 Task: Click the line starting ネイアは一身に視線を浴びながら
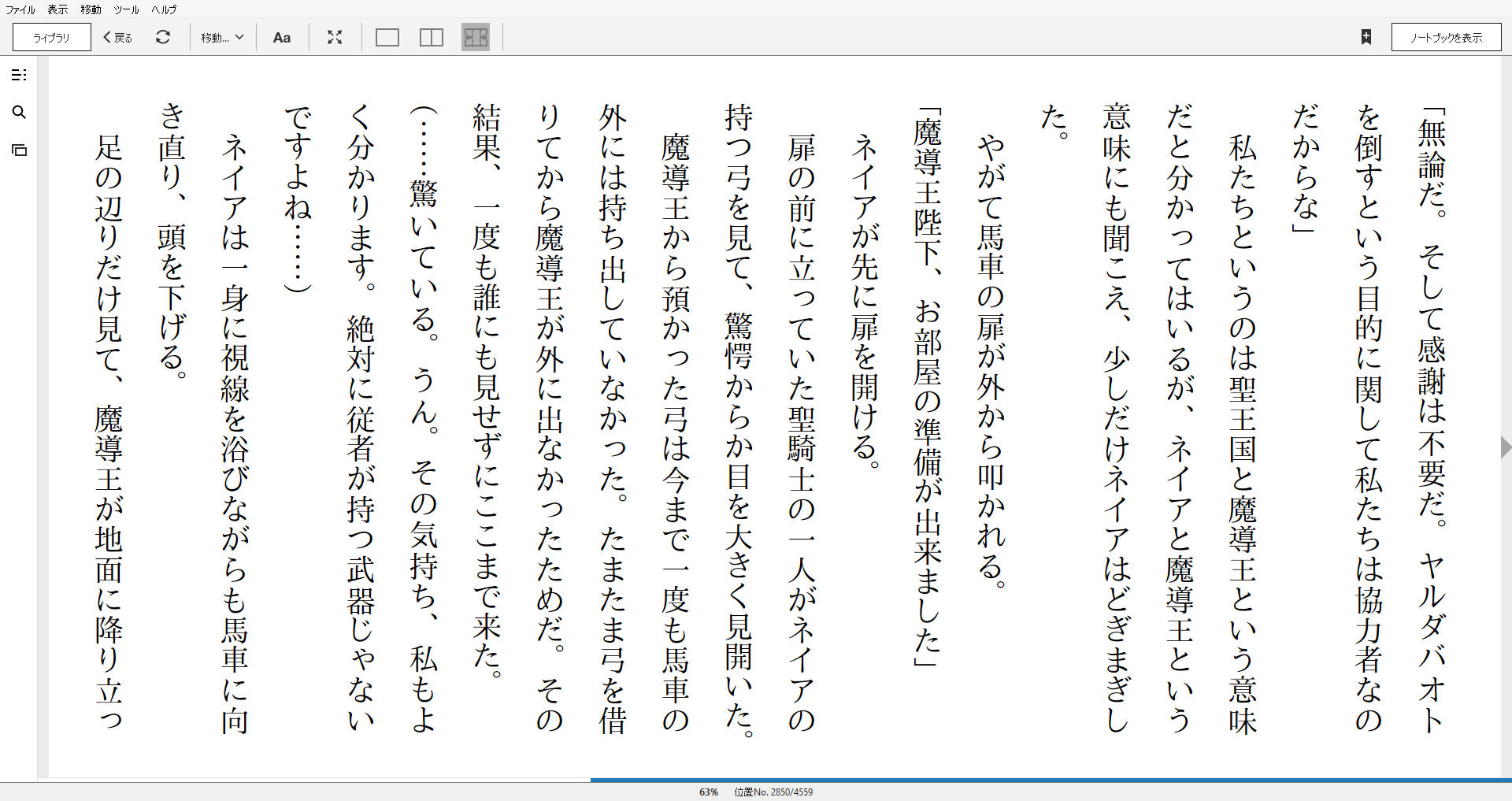click(235, 433)
